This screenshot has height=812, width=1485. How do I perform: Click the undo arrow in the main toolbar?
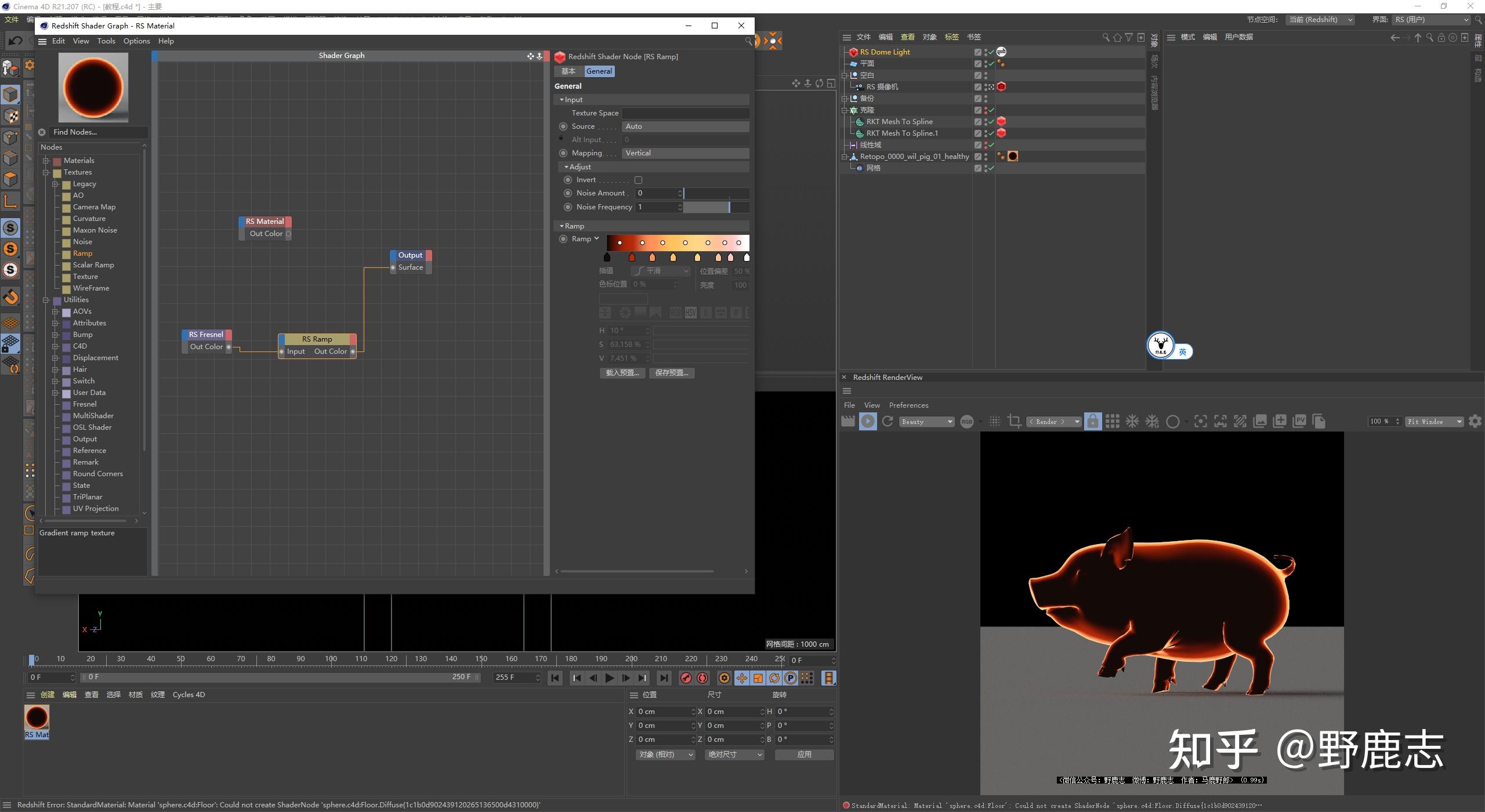[x=16, y=41]
